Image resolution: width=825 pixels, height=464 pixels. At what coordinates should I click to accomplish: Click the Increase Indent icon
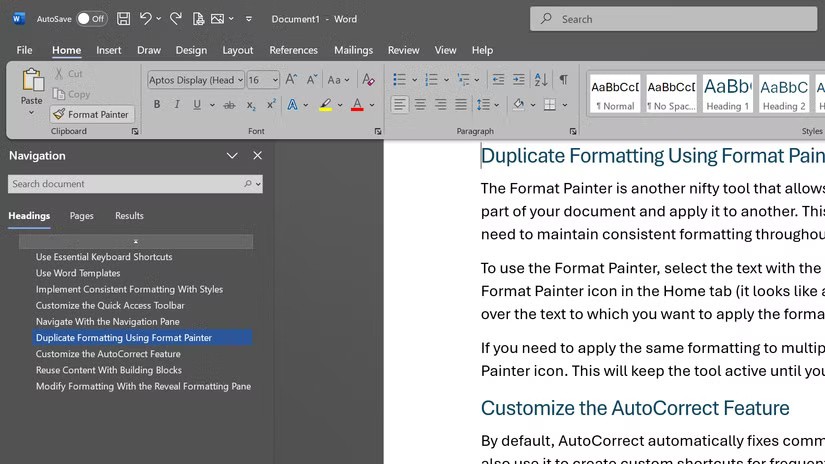click(519, 80)
